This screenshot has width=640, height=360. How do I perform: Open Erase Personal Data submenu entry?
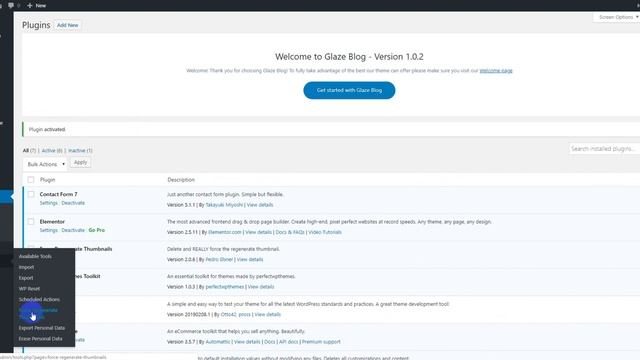(40, 339)
